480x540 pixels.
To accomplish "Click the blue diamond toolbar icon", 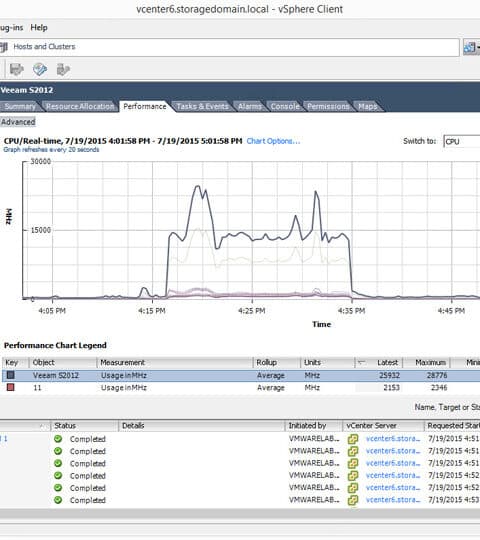I will point(40,69).
